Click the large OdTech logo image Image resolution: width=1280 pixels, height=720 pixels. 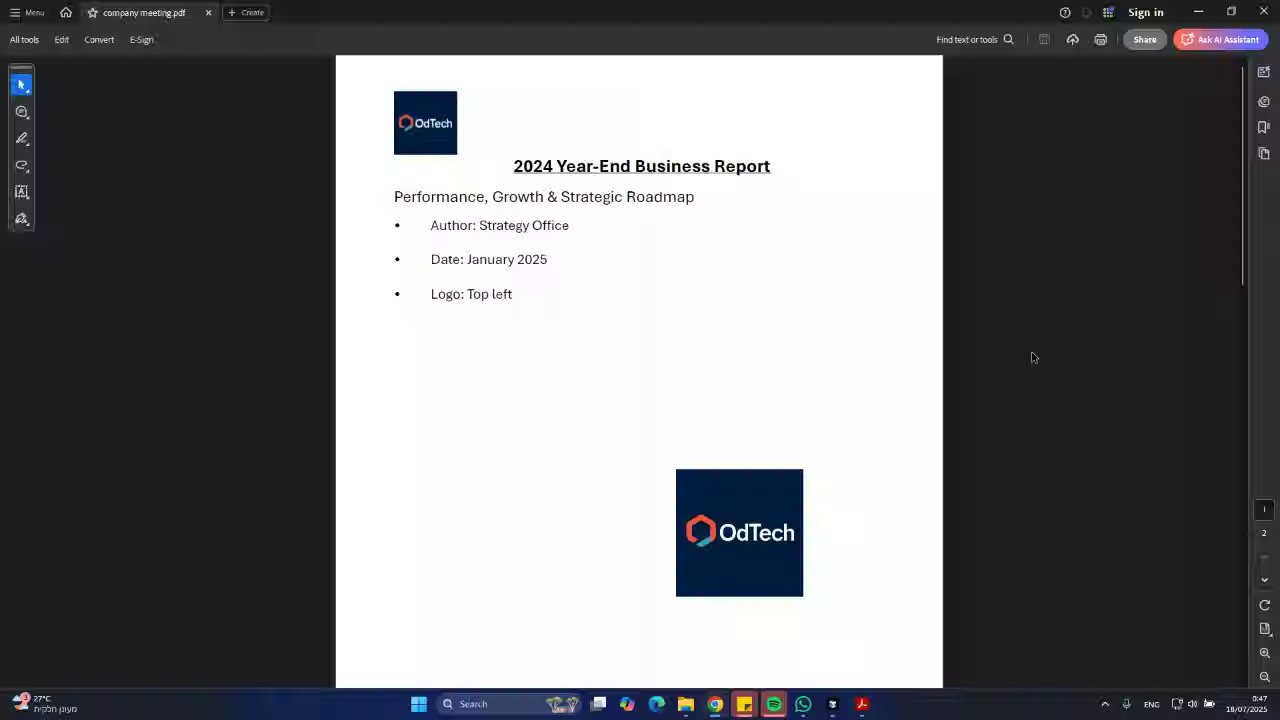739,533
